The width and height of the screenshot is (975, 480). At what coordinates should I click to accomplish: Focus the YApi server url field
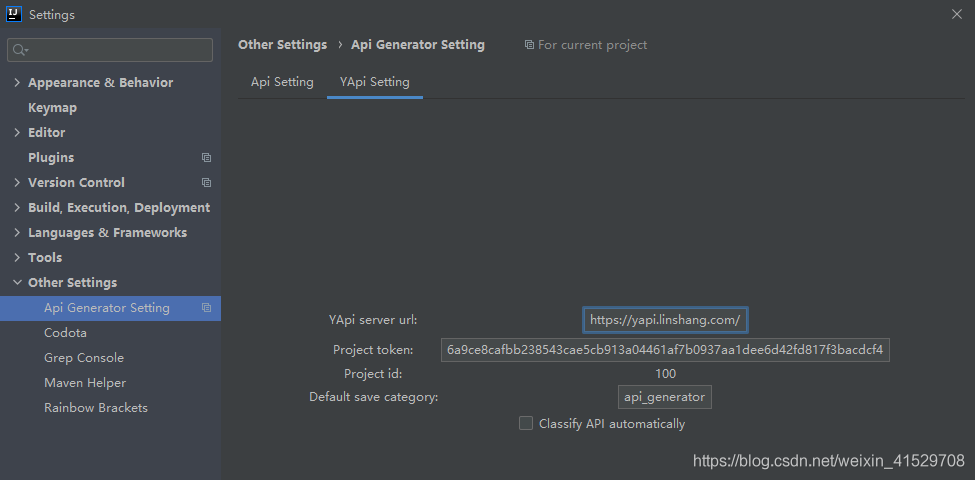click(x=665, y=320)
